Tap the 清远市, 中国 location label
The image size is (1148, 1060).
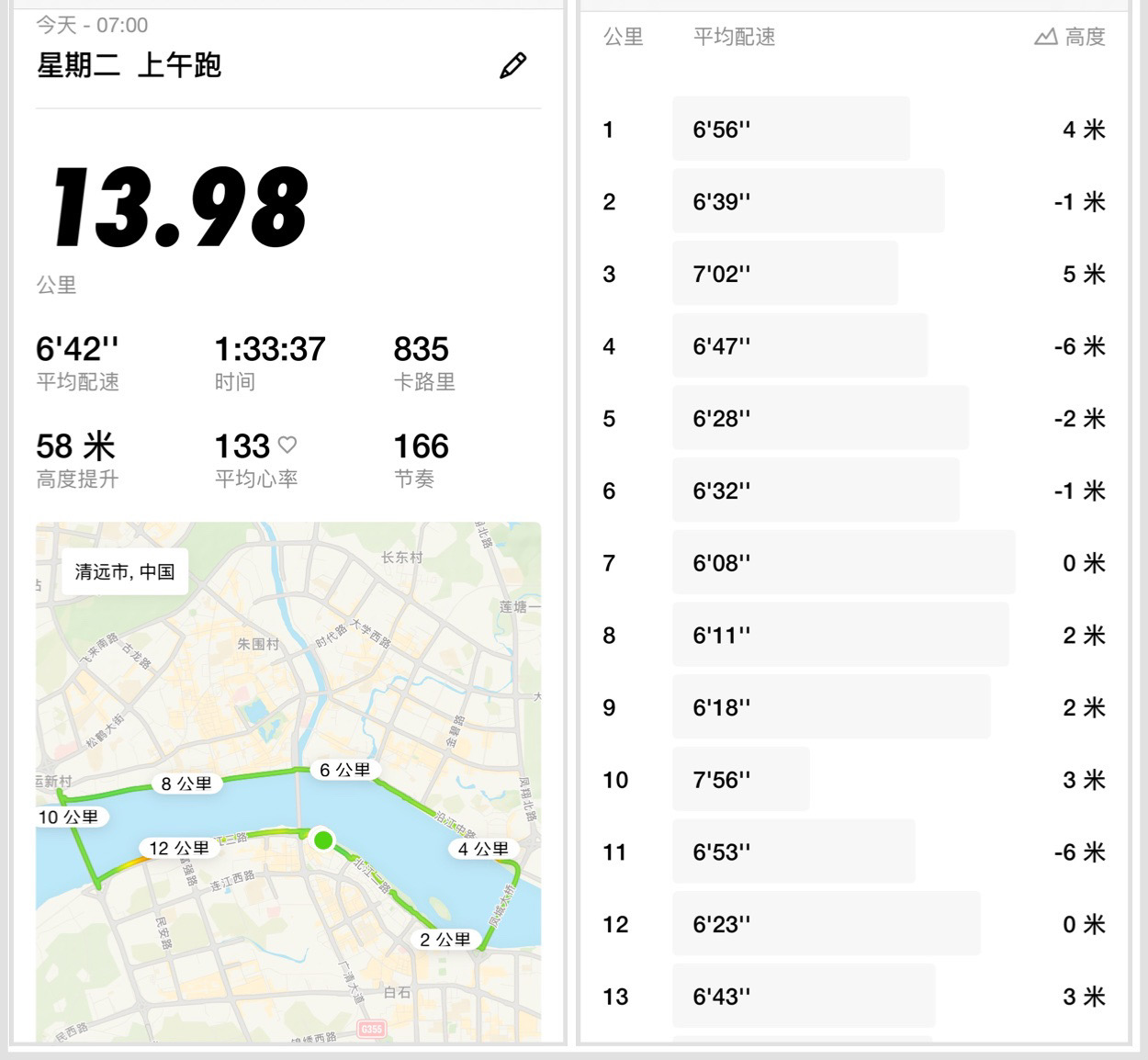click(124, 571)
